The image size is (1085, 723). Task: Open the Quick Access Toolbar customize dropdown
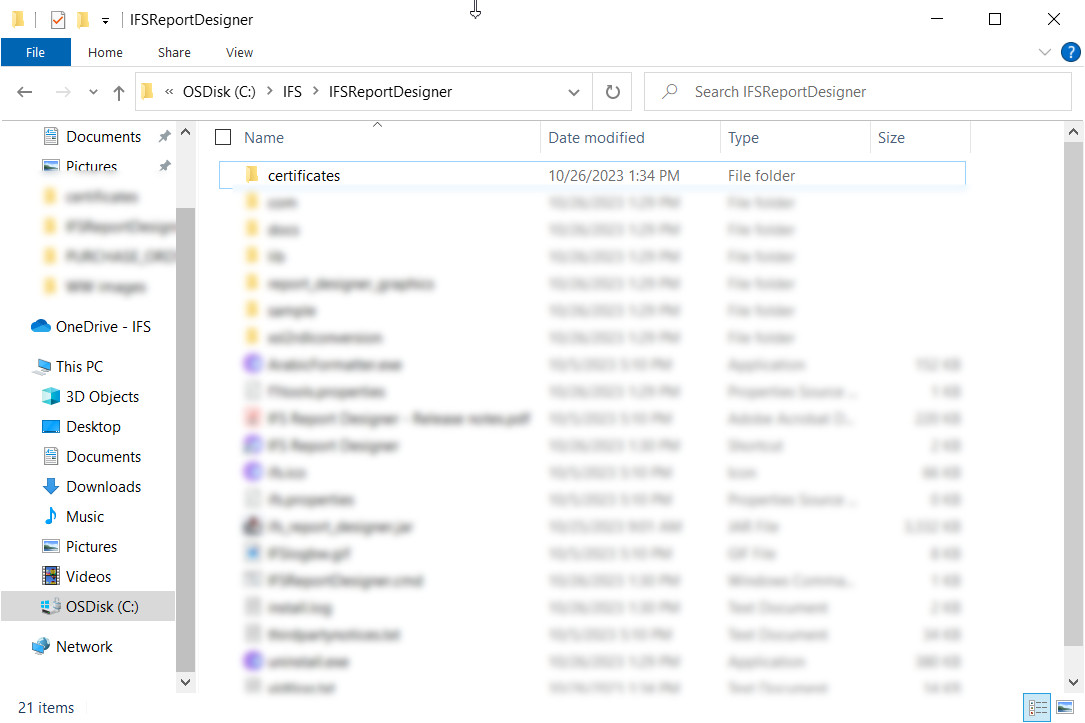(x=105, y=21)
